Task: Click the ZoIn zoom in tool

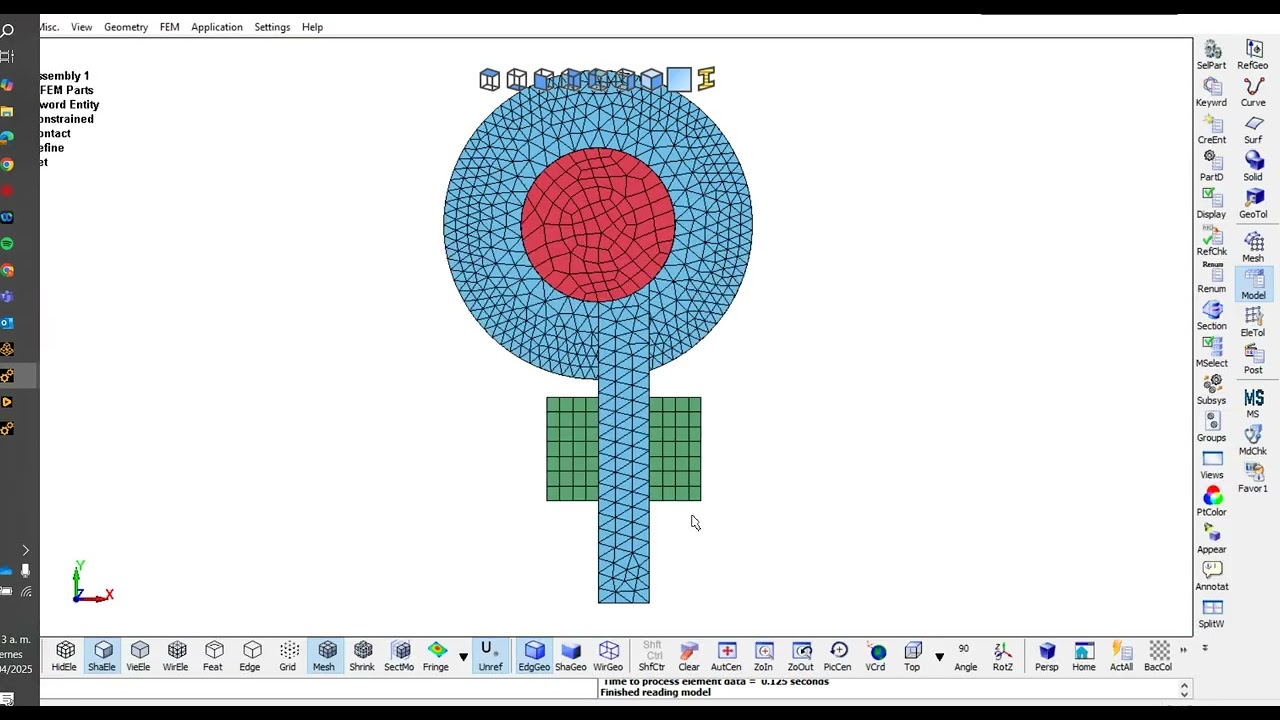Action: coord(764,657)
